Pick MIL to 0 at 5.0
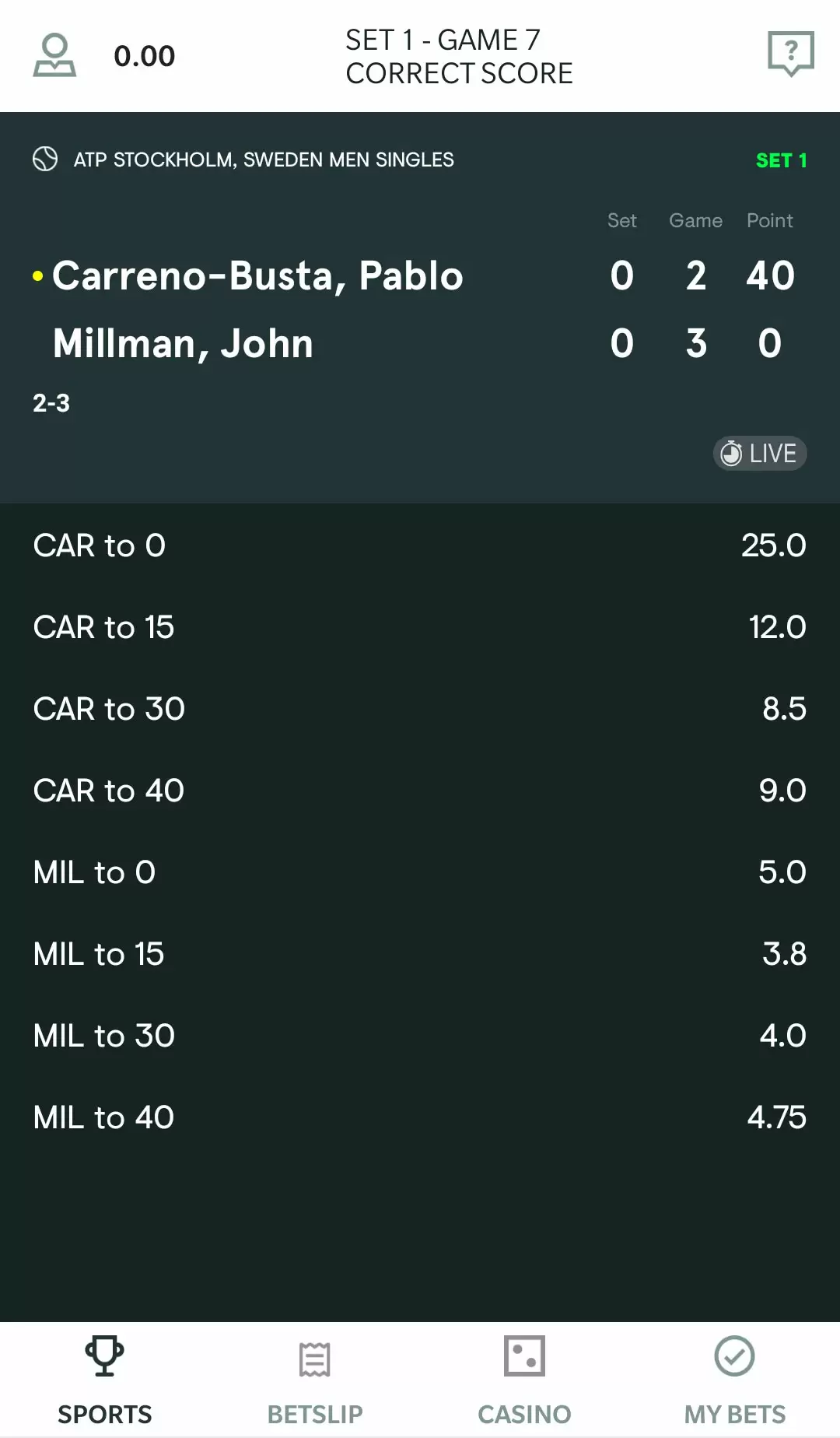This screenshot has width=840, height=1438. coord(420,872)
